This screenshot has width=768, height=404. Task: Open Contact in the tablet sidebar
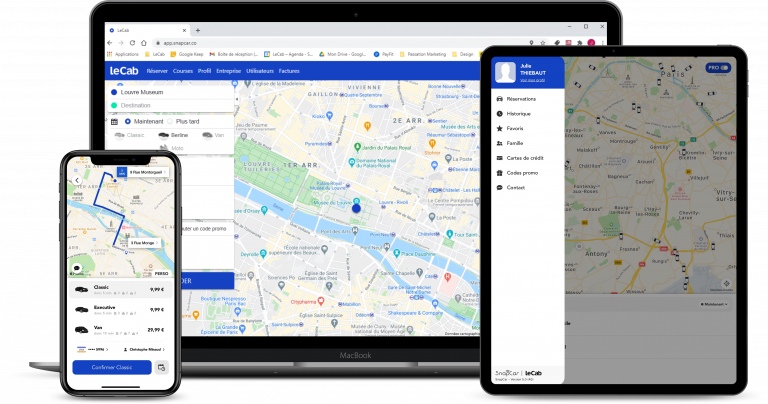click(527, 188)
